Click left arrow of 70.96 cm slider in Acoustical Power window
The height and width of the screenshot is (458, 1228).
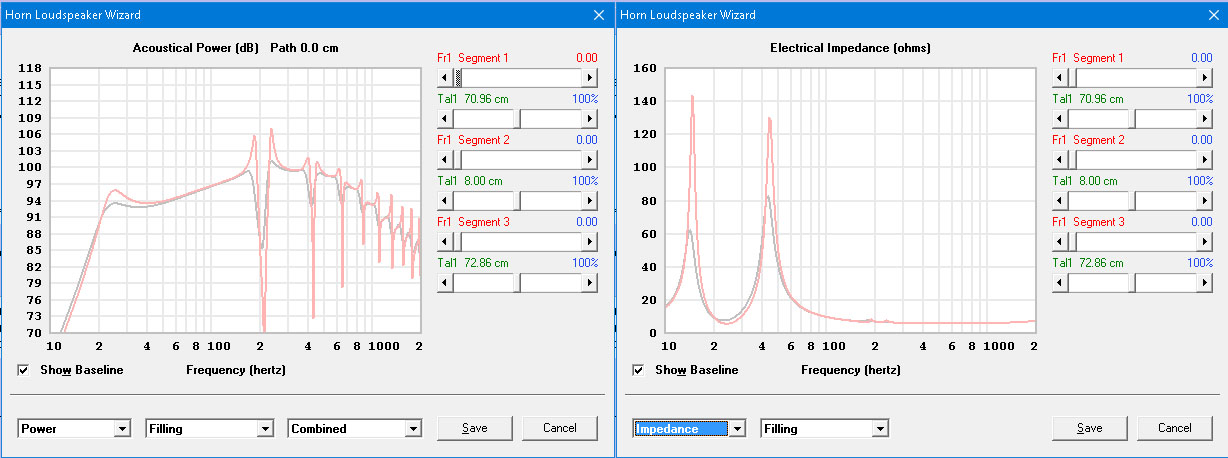click(446, 118)
